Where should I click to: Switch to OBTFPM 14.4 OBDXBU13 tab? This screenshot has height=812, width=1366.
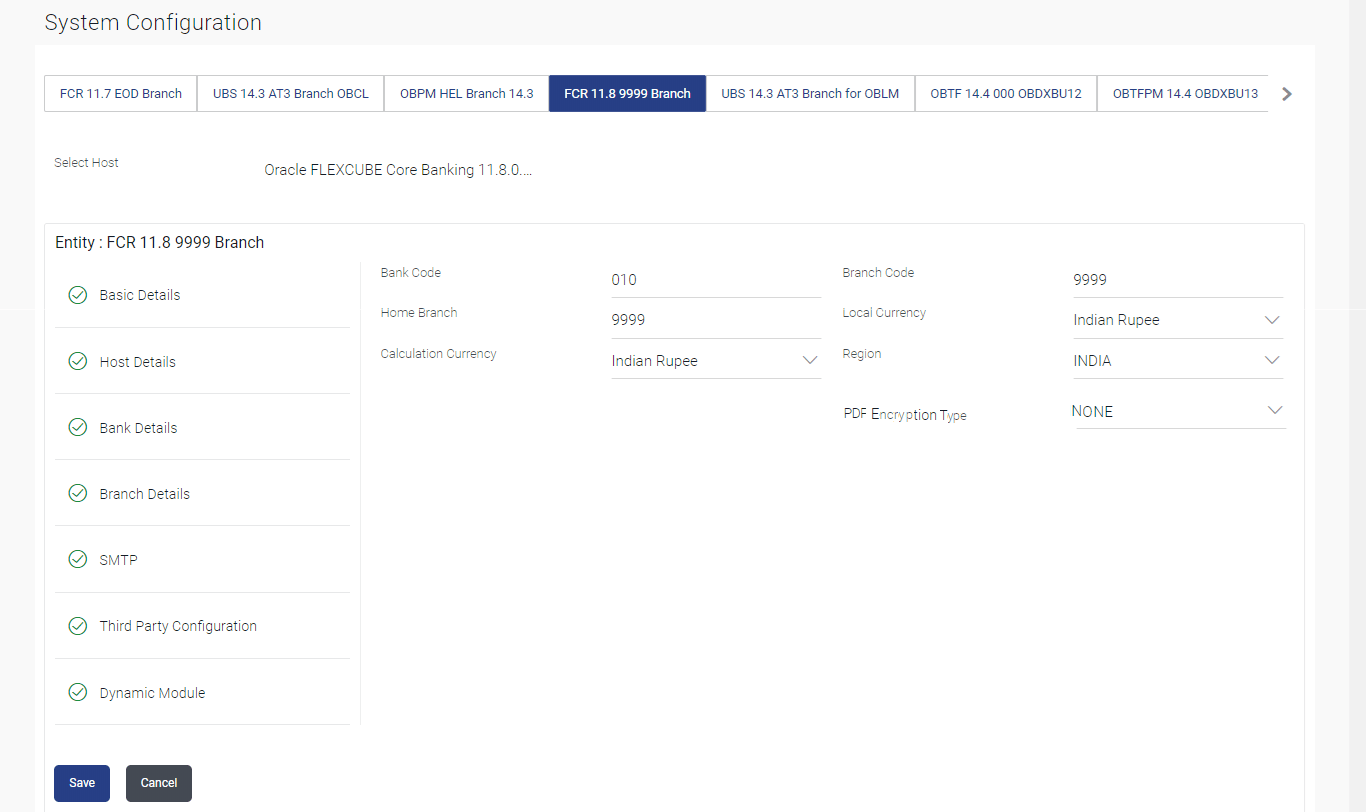click(1184, 94)
